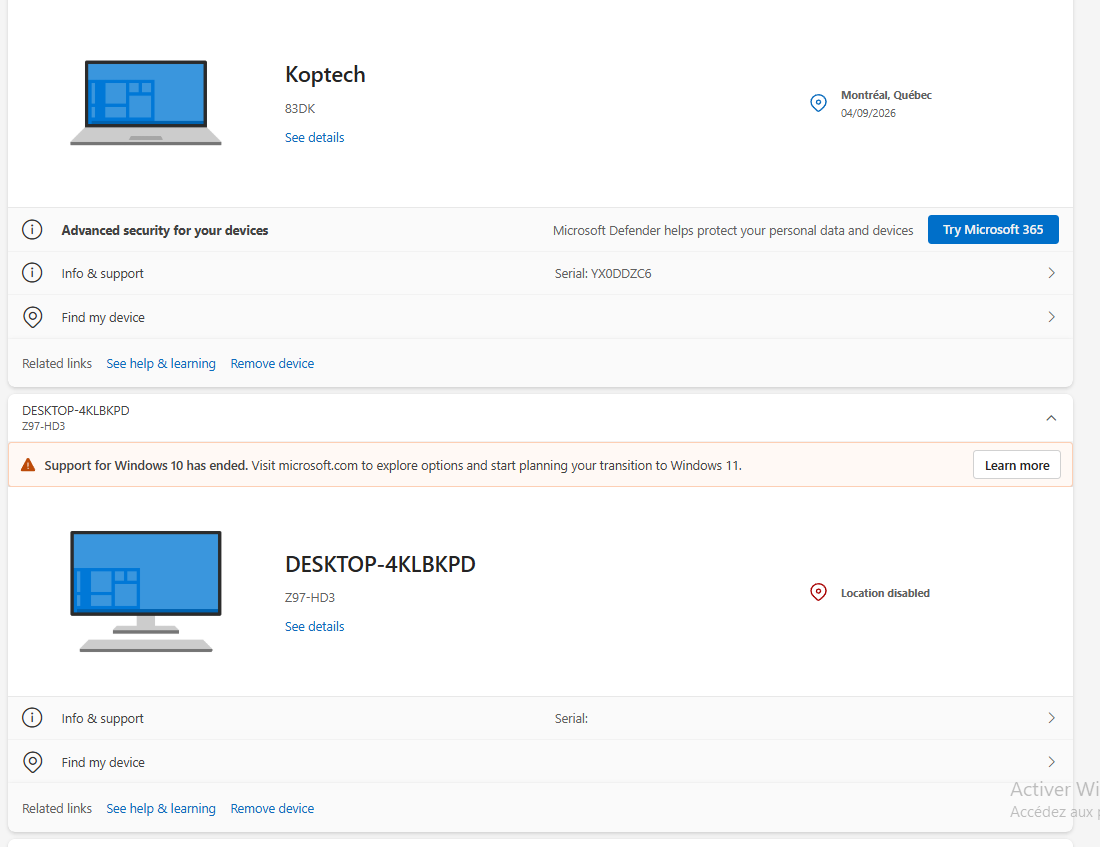
Task: Collapse the DESKTOP-4KLBKPD device card
Action: tap(1051, 418)
